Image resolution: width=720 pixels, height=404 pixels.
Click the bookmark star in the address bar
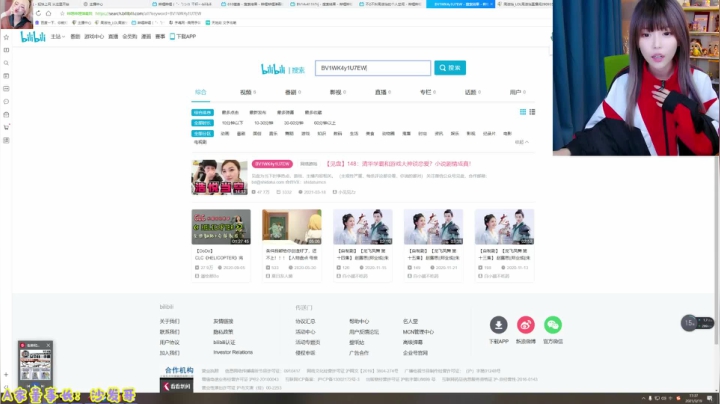62,13
